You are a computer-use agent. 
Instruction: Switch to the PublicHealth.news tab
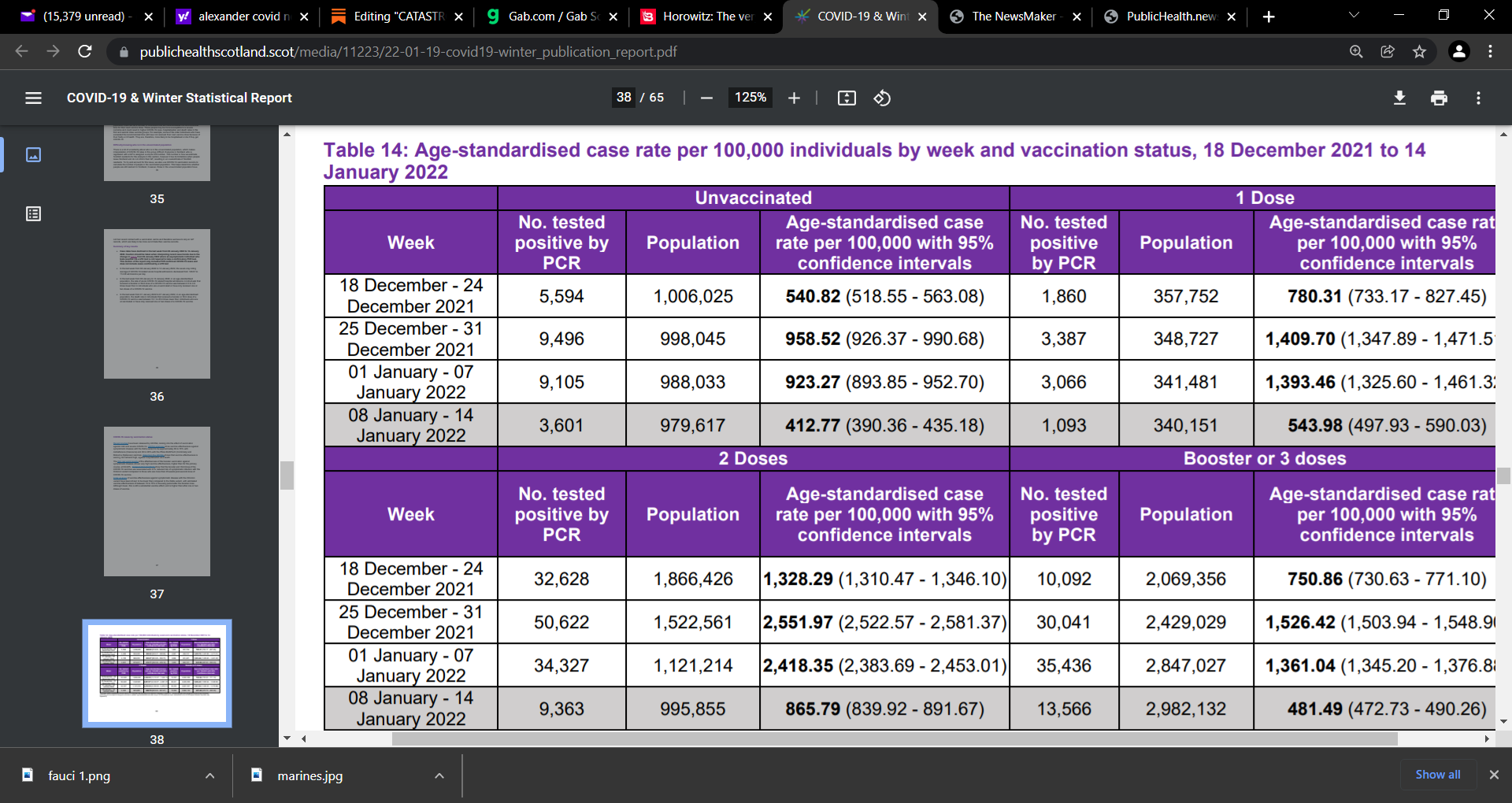pos(1170,17)
